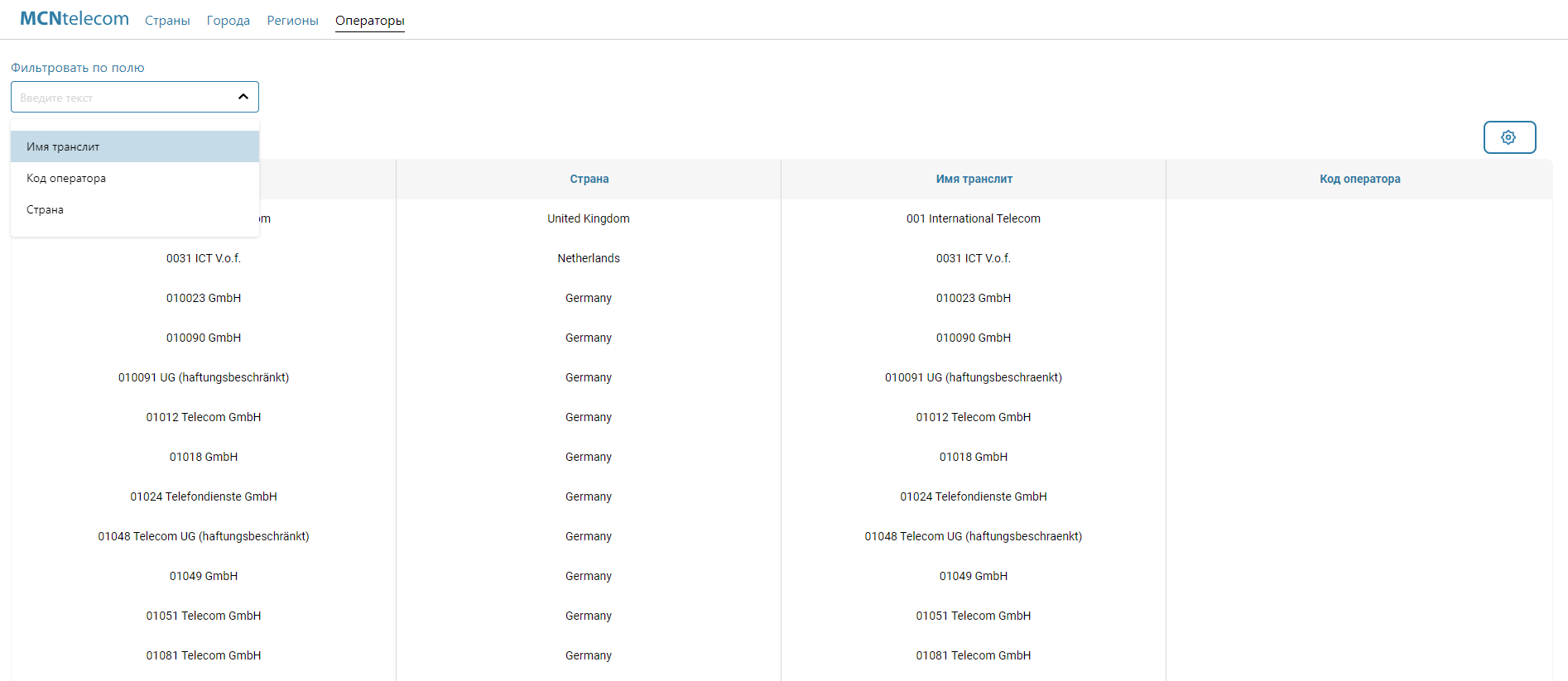Image resolution: width=1568 pixels, height=681 pixels.
Task: Click the Код оператора column header
Action: pos(1359,179)
